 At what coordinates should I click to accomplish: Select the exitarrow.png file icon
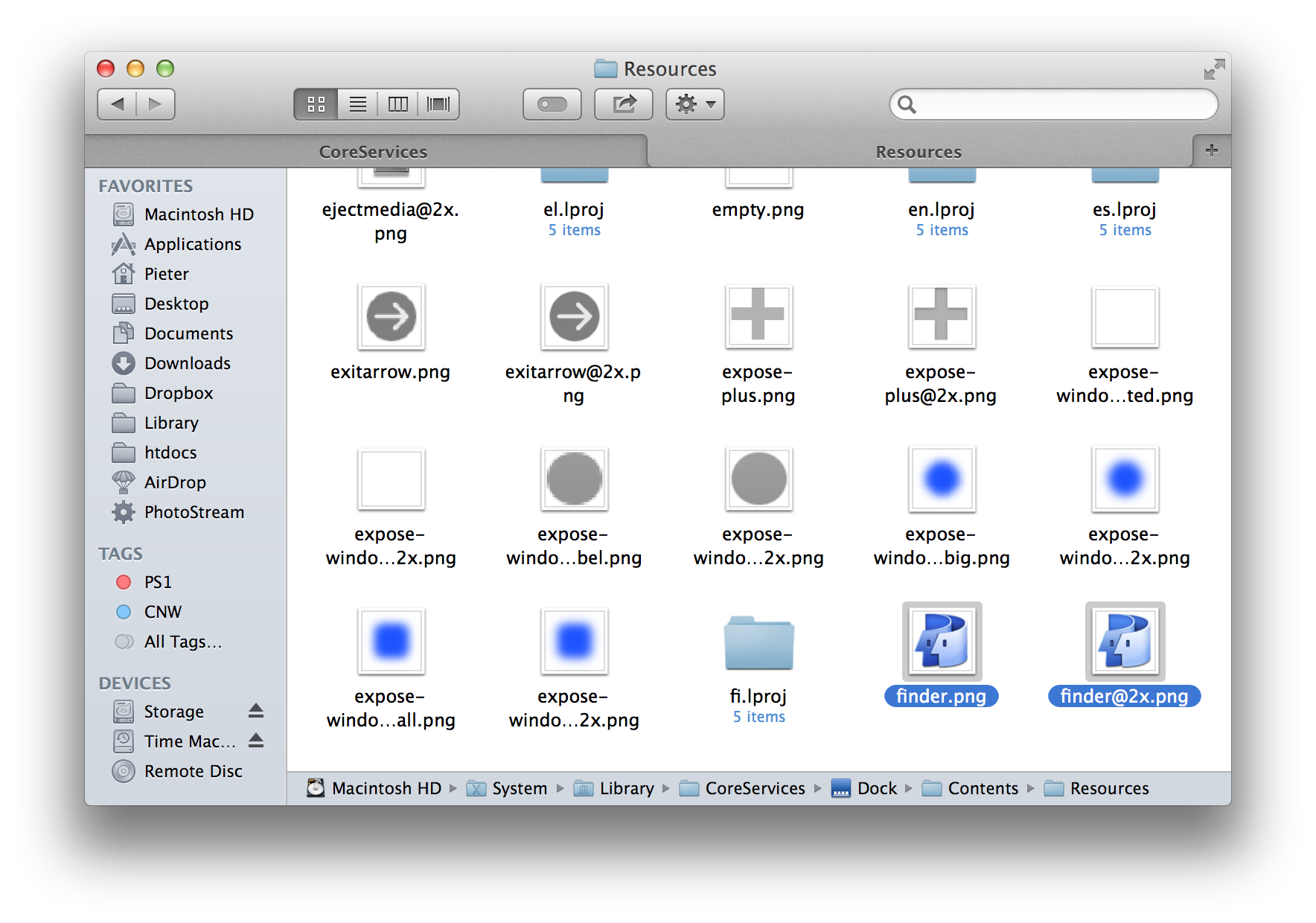click(391, 316)
